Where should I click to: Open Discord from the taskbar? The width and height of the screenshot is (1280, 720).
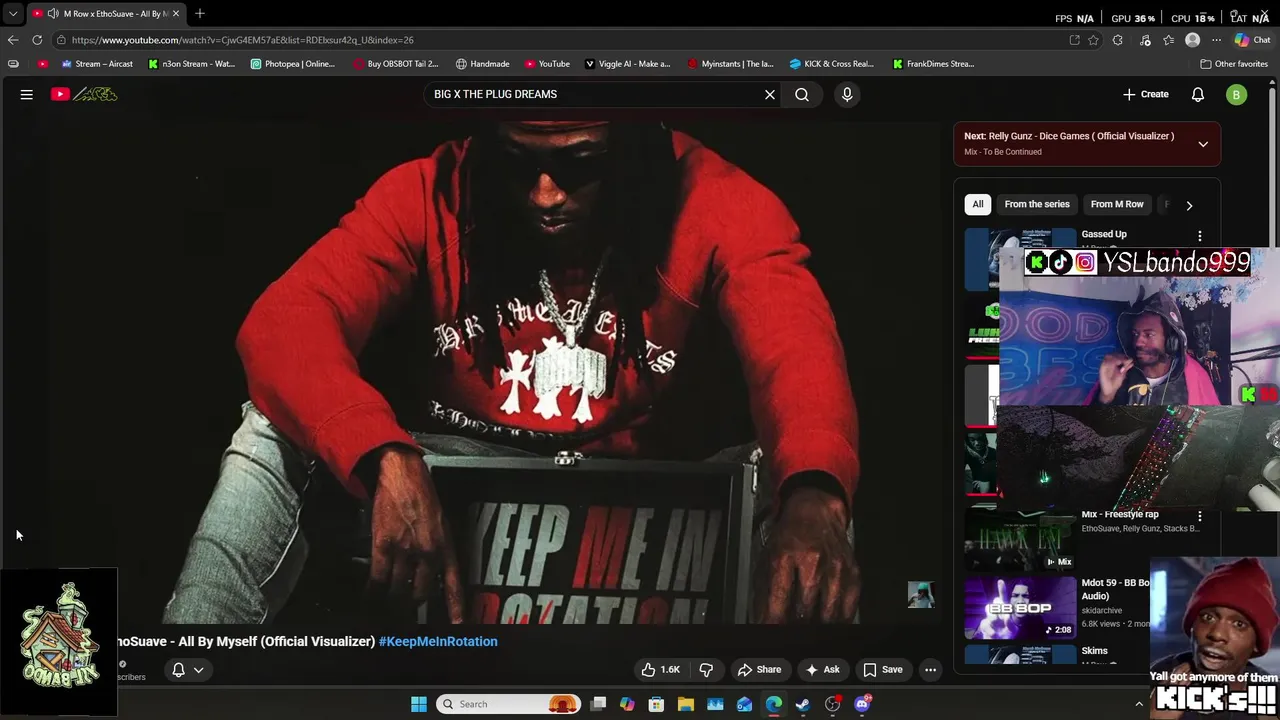862,704
